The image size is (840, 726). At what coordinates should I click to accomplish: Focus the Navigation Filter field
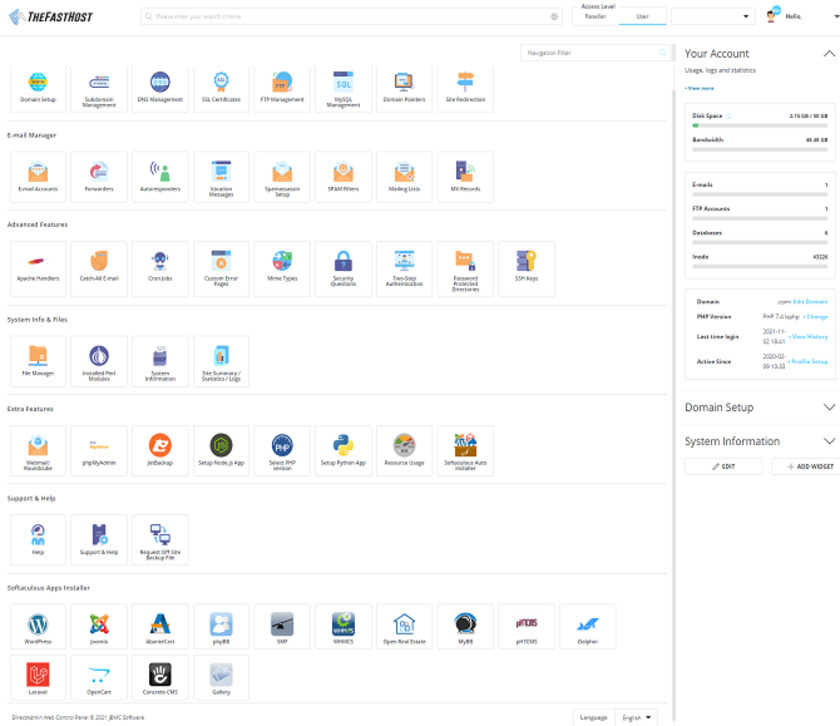(x=595, y=53)
